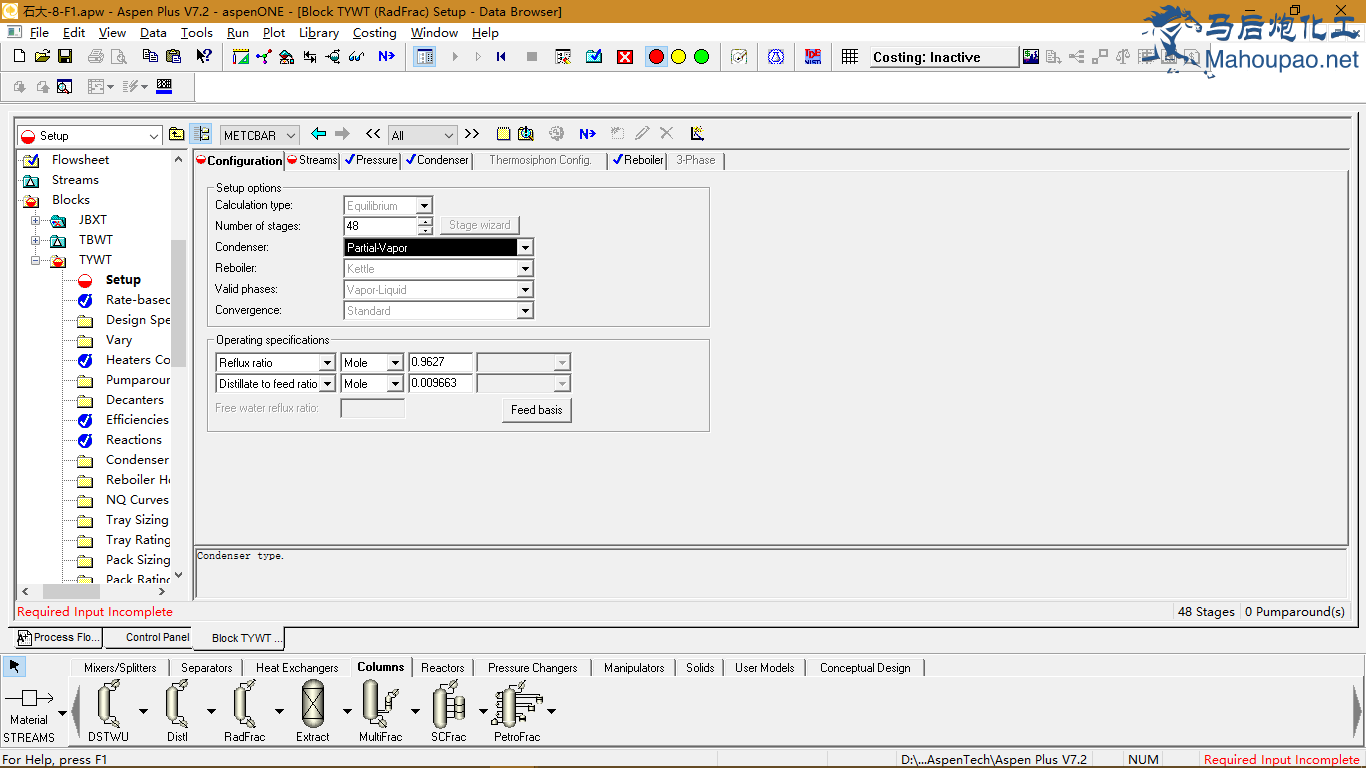
Task: Click the Distillate to feed ratio value field
Action: point(441,384)
